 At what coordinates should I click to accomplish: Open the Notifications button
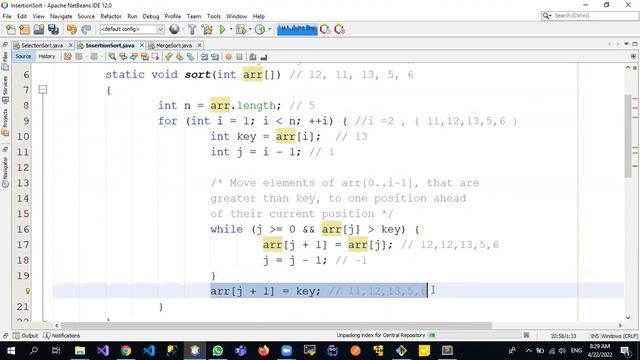[62, 336]
